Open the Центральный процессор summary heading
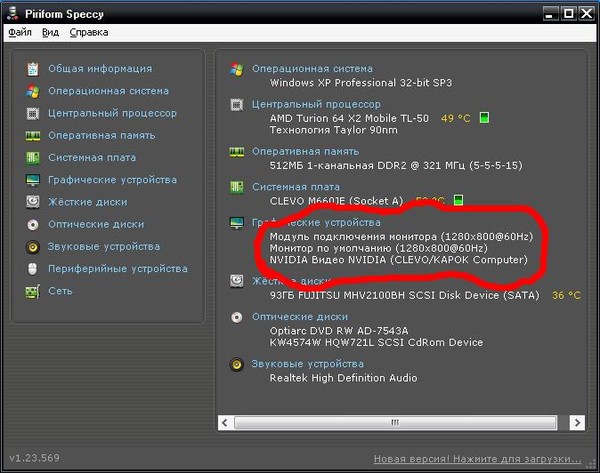This screenshot has width=600, height=473. coord(316,104)
